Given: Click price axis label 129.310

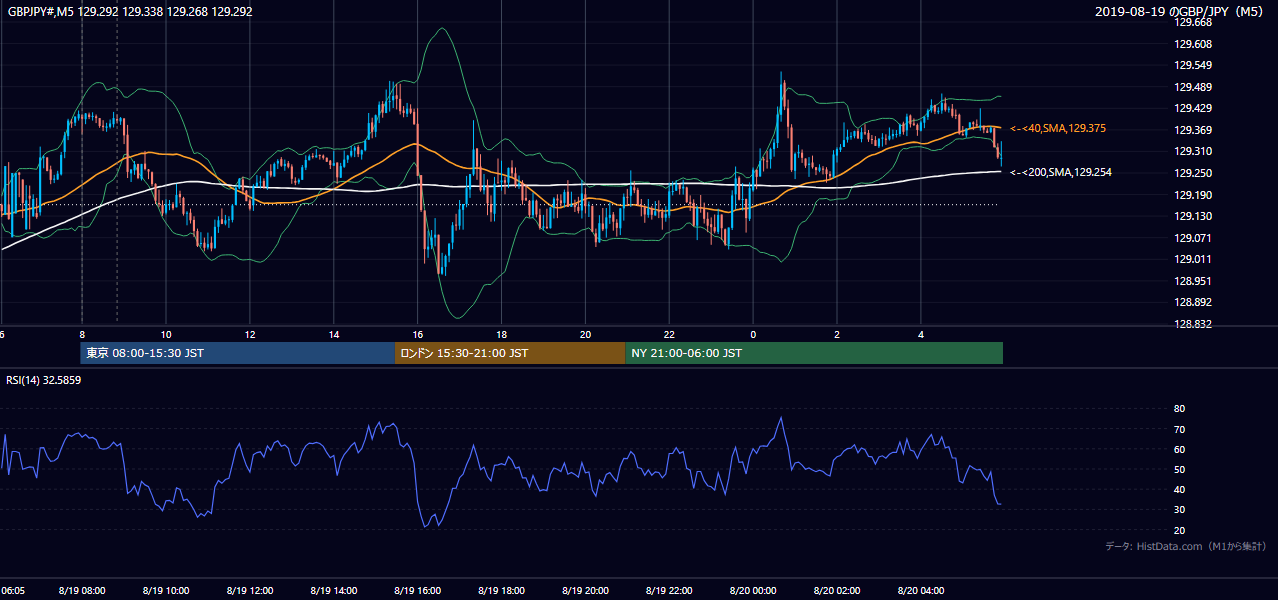Looking at the screenshot, I should click(x=1193, y=151).
